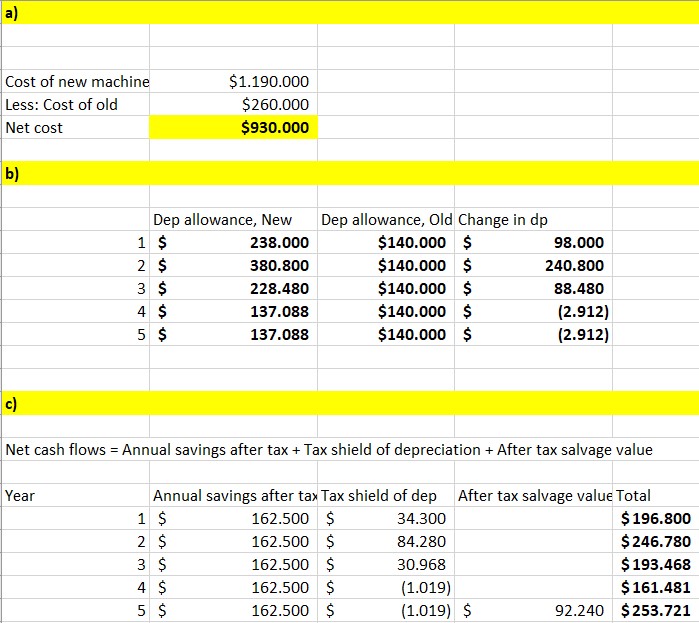Select the 'Dep allowance, Old' header cell
The image size is (699, 623).
pyautogui.click(x=386, y=220)
